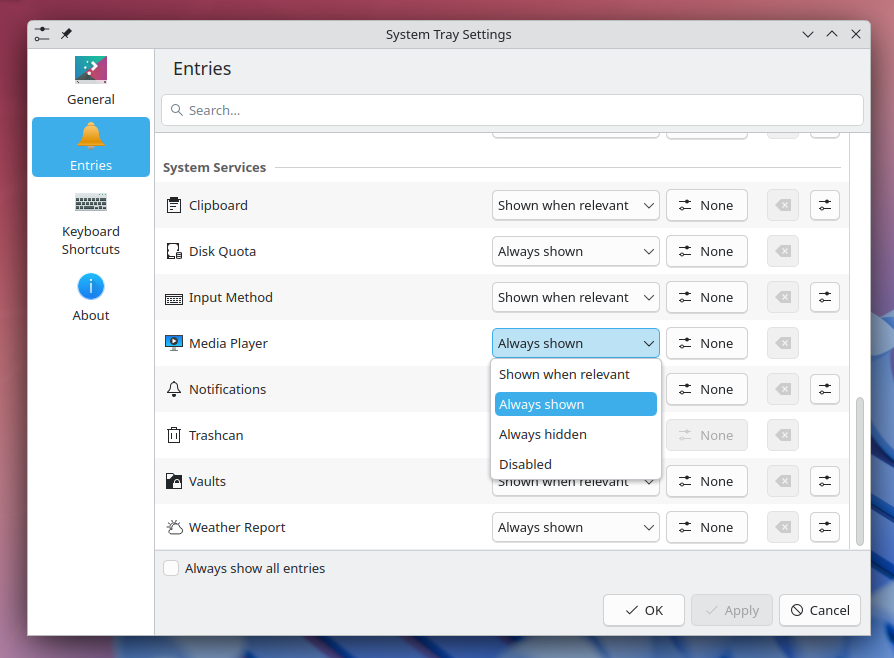This screenshot has height=658, width=894.
Task: Configure the Notifications entry
Action: [x=825, y=389]
